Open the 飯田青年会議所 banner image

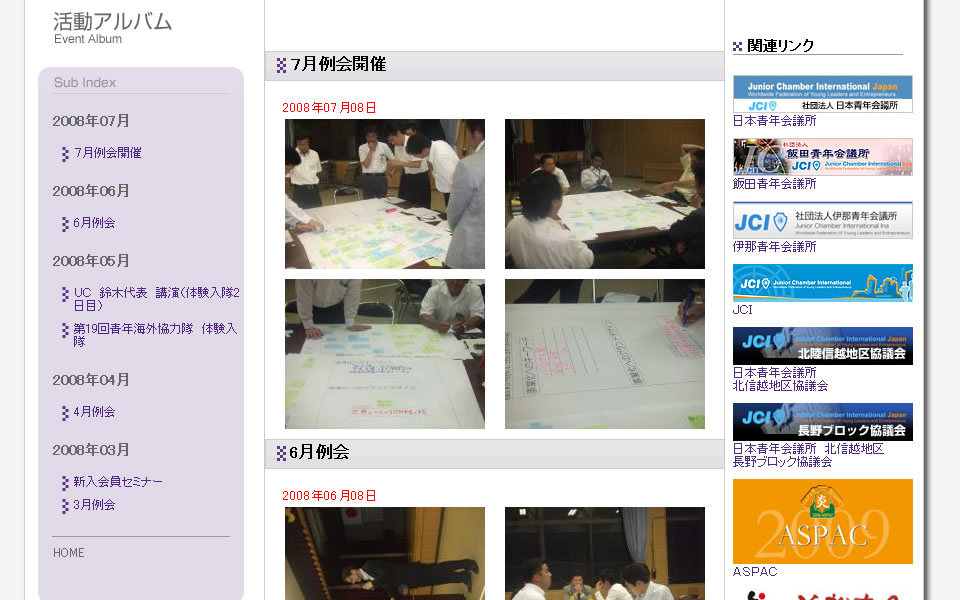tap(823, 157)
